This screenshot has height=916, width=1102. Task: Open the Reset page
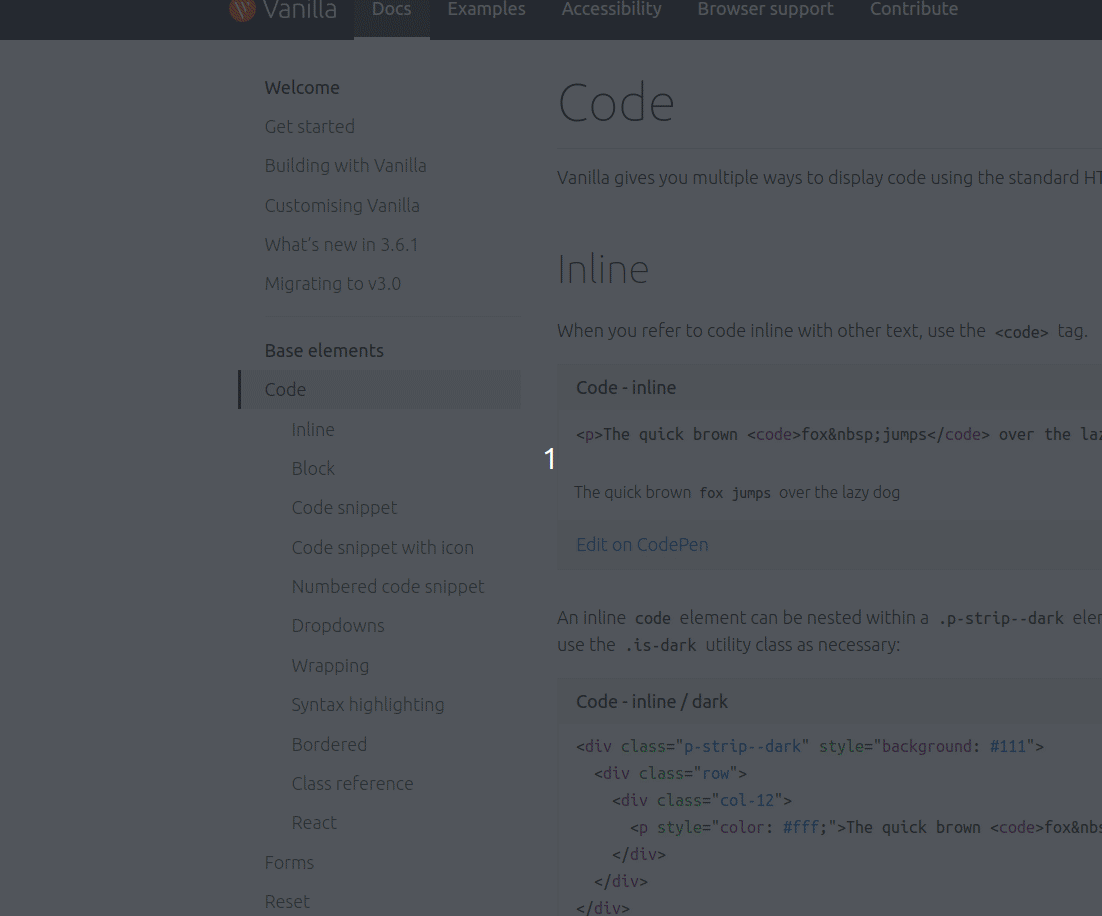pyautogui.click(x=287, y=901)
